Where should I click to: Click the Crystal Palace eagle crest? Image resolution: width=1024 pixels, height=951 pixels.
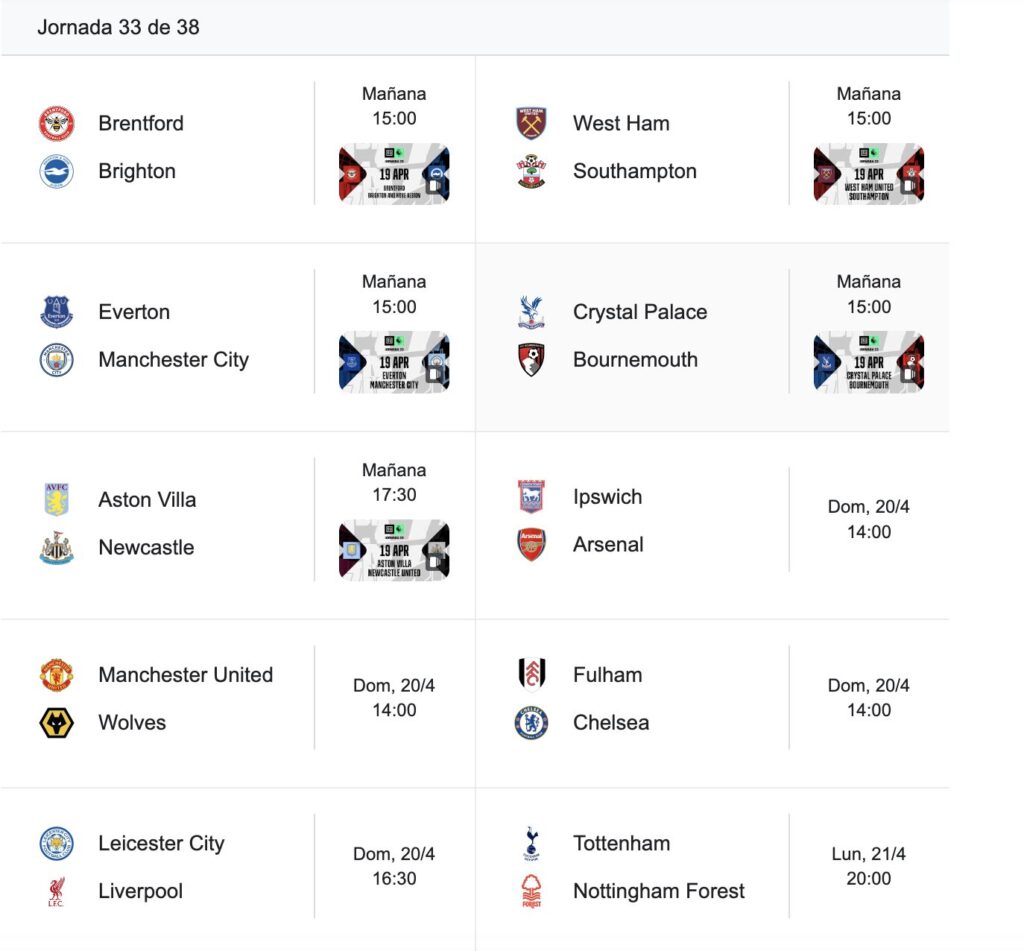[531, 312]
